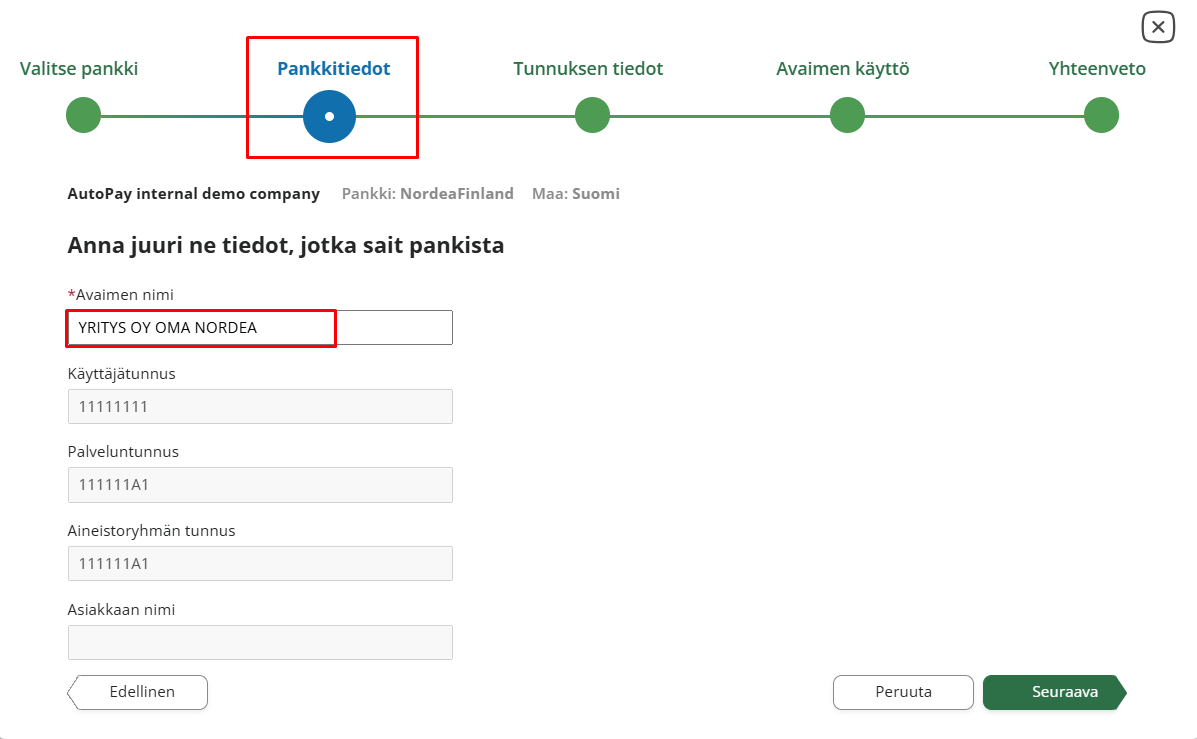Screen dimensions: 1197x739
Task: Click the Valitse pankki step circle
Action: coord(84,115)
